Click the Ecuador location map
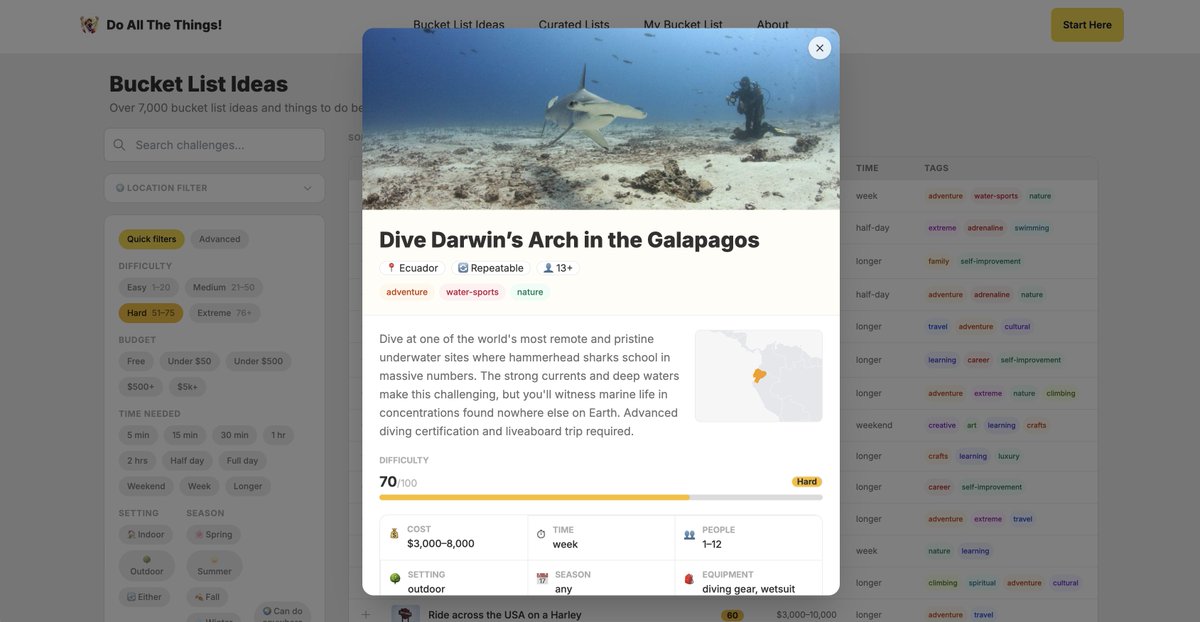The image size is (1200, 622). click(759, 376)
